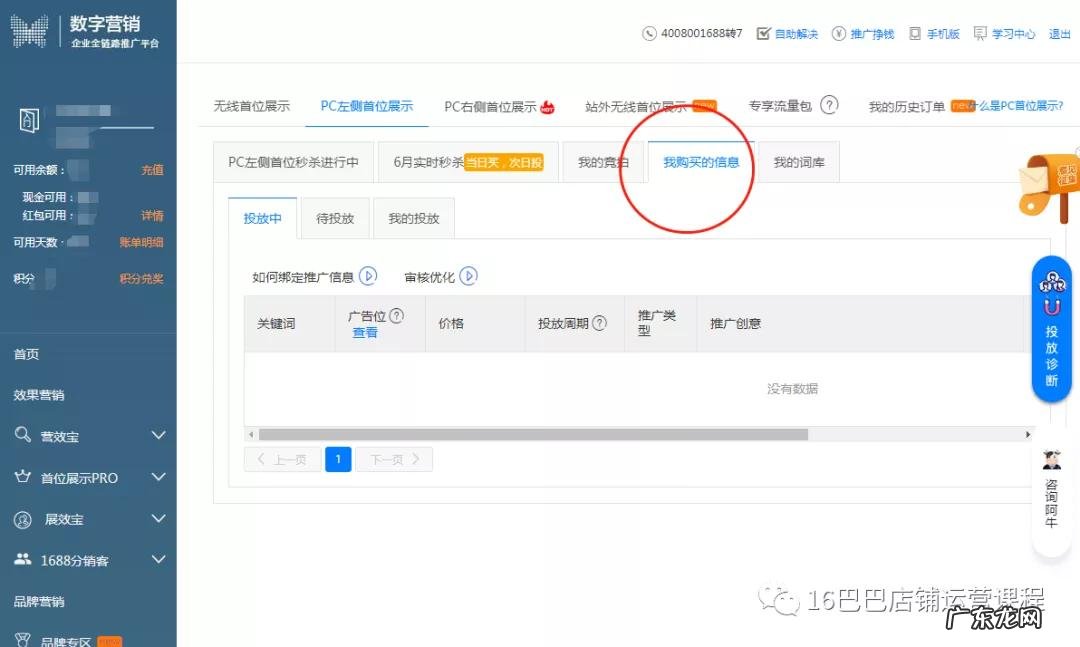Click the 1688分销客 people icon

pyautogui.click(x=22, y=561)
